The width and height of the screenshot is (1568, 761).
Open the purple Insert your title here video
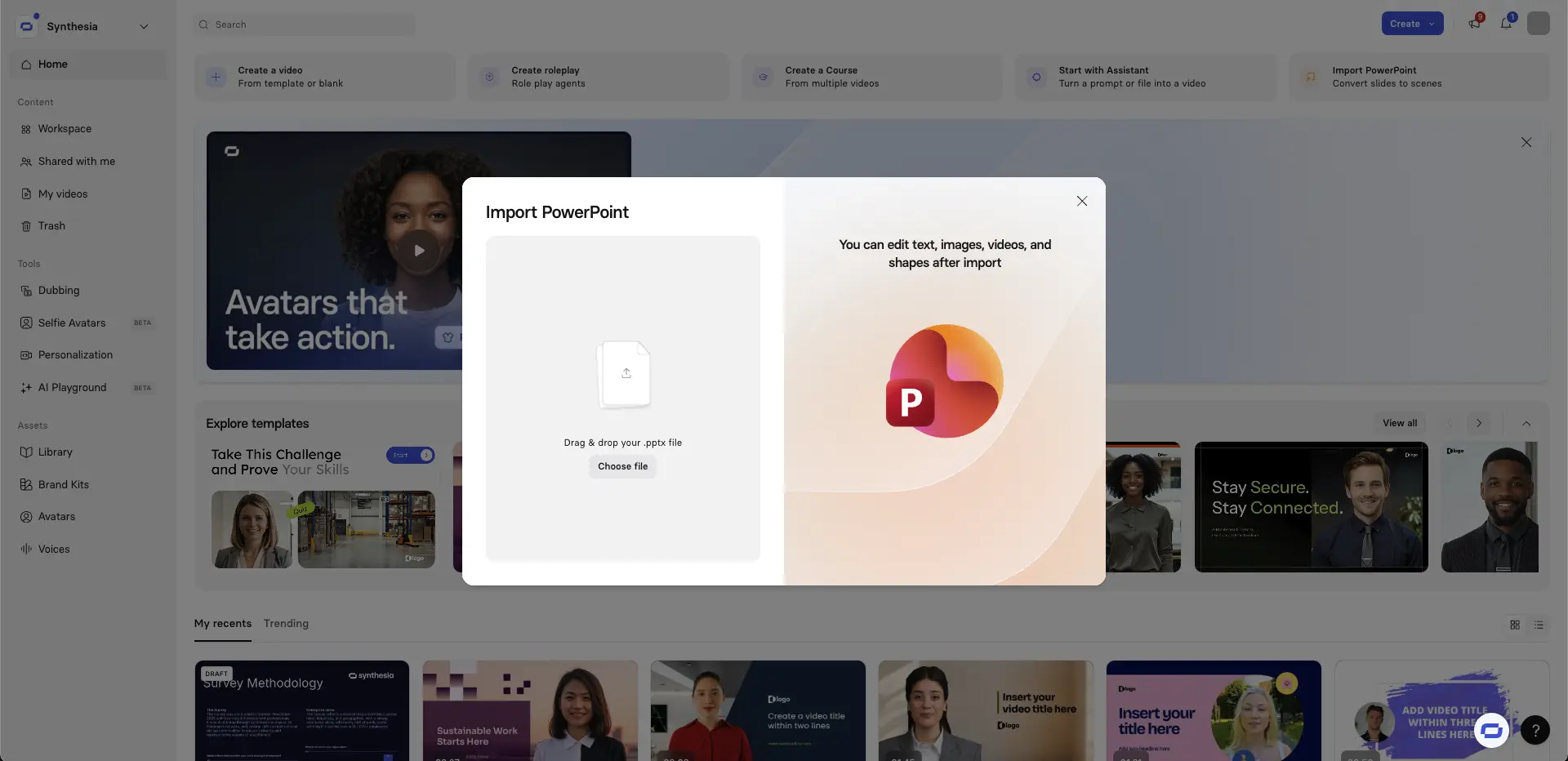coord(1214,711)
